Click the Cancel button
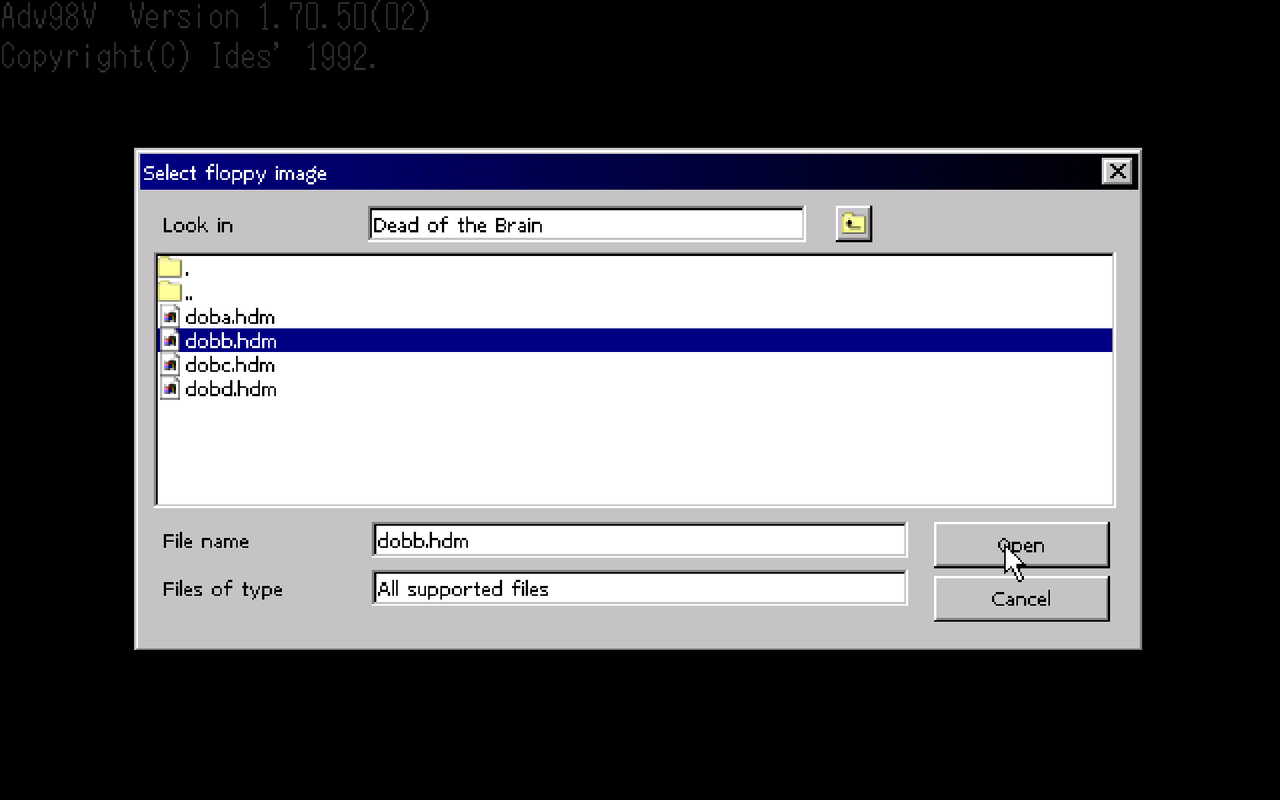Image resolution: width=1280 pixels, height=800 pixels. click(x=1021, y=598)
